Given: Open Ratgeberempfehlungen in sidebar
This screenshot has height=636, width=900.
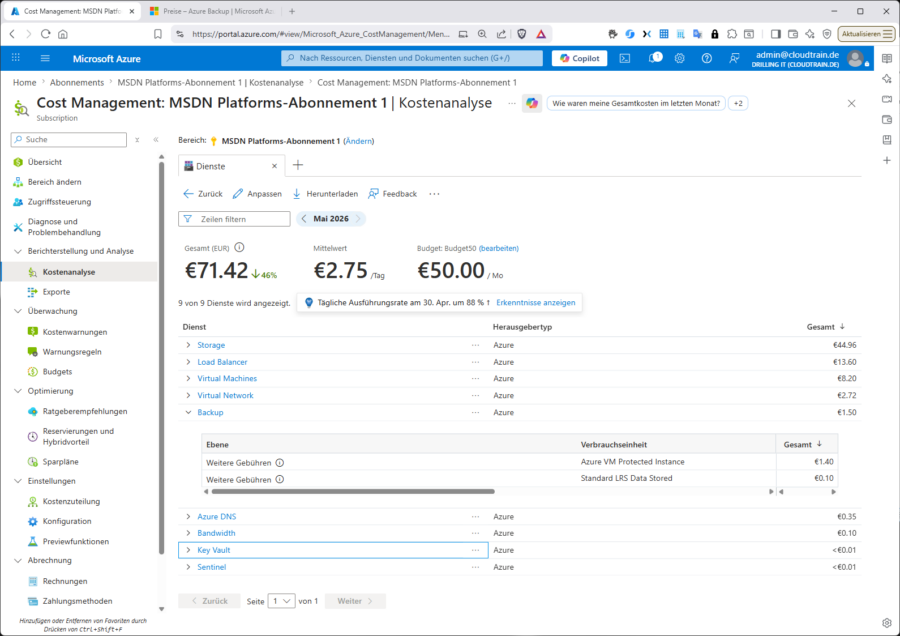Looking at the screenshot, I should [84, 411].
